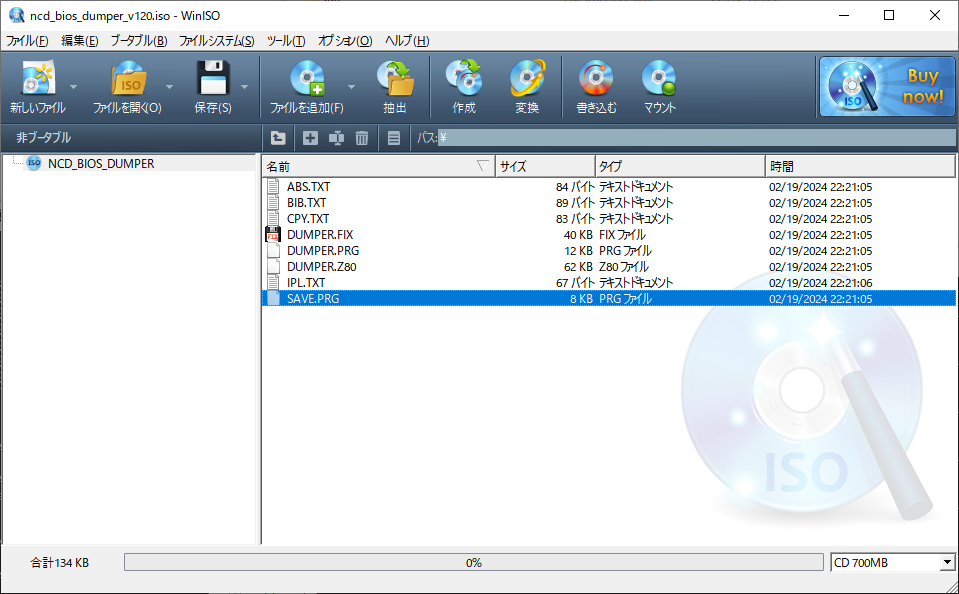Screen dimensions: 959x594
Task: Click the ファイルを追加(F) toolbar icon
Action: point(307,78)
